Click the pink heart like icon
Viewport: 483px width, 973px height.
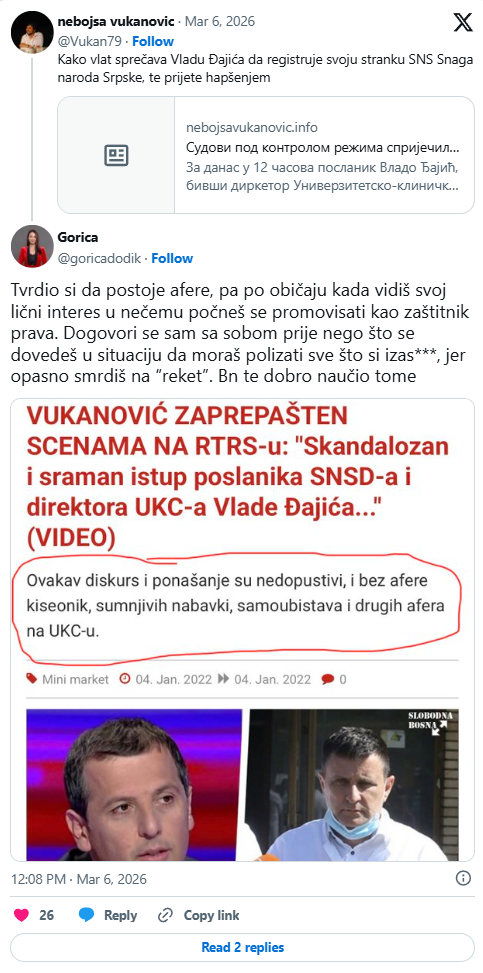[x=21, y=915]
